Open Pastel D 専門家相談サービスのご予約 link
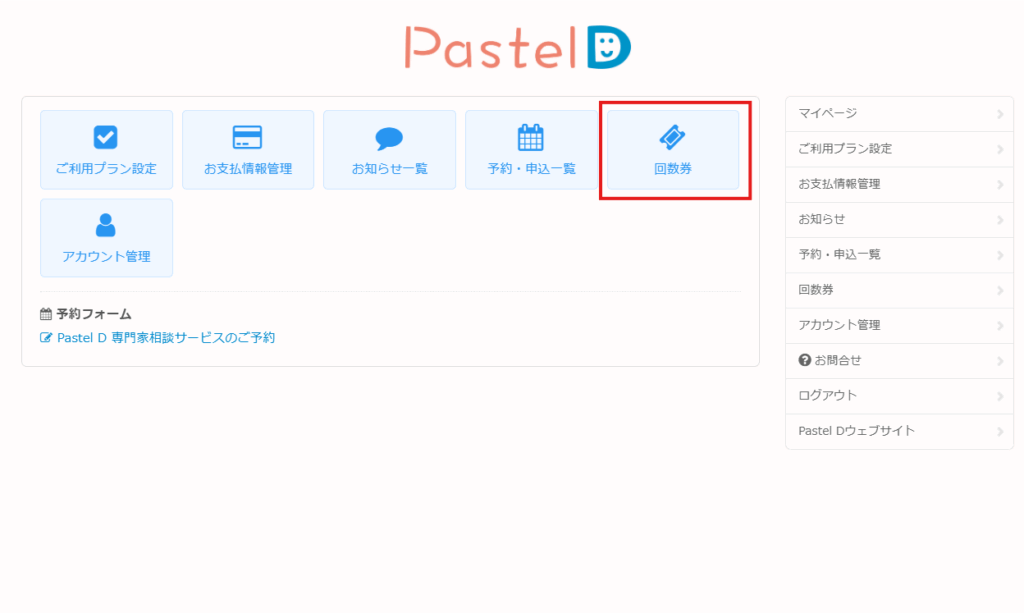 tap(165, 338)
